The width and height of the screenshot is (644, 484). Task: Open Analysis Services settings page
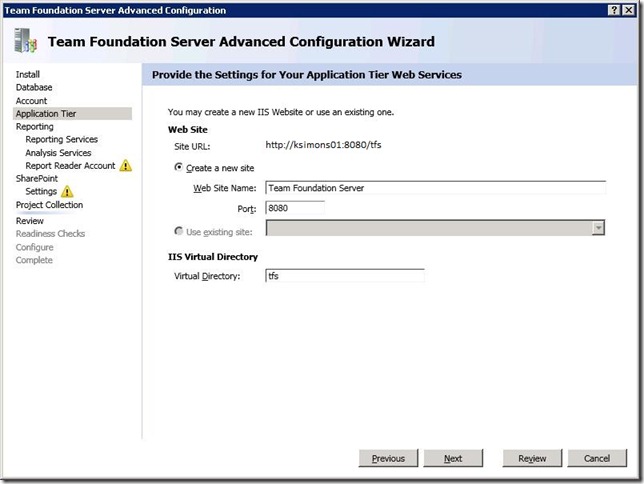59,153
